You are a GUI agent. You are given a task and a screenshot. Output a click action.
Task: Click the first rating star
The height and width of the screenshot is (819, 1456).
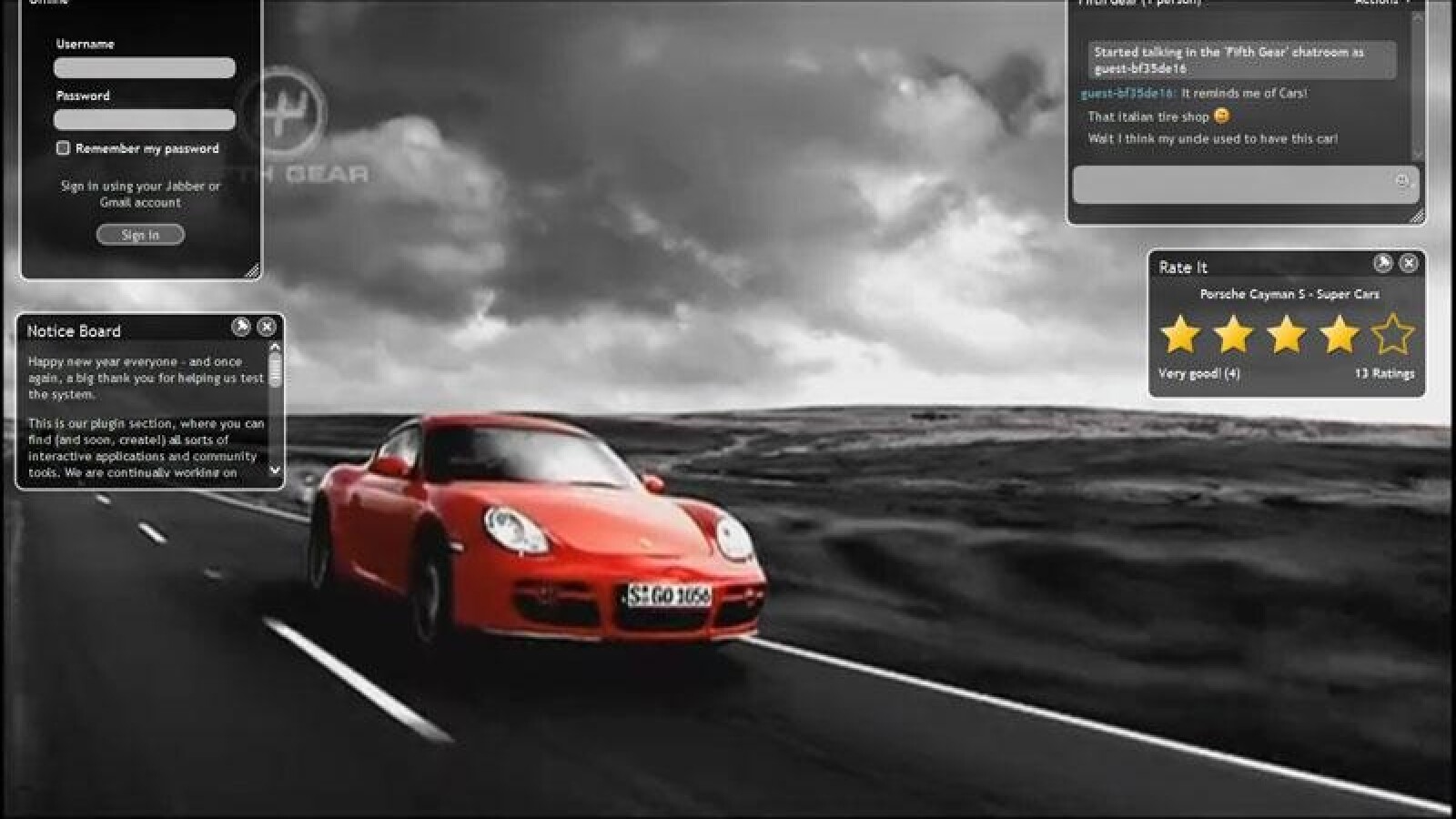(1180, 334)
